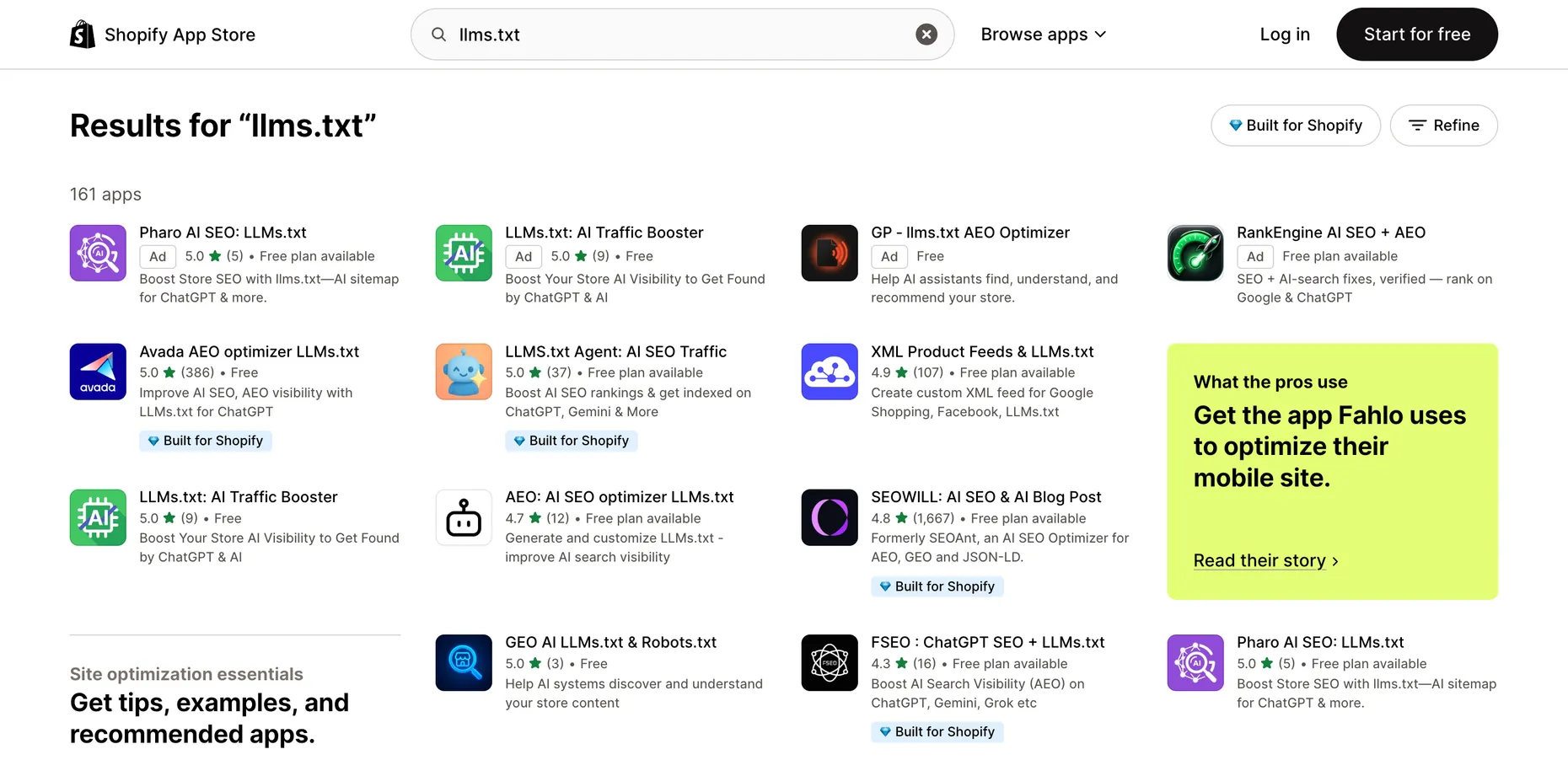The image size is (1568, 776).
Task: Click the search magnifier icon
Action: (438, 35)
